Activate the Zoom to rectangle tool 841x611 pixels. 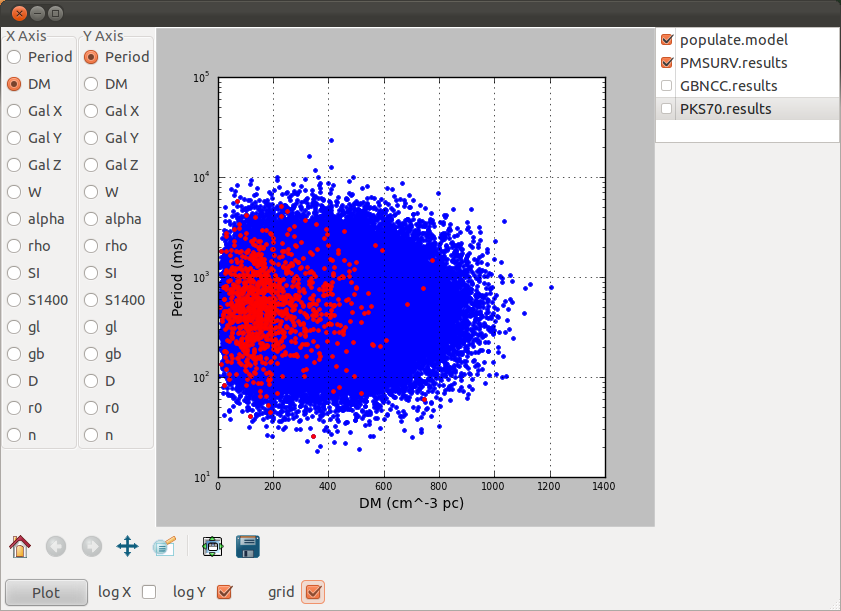(x=164, y=546)
